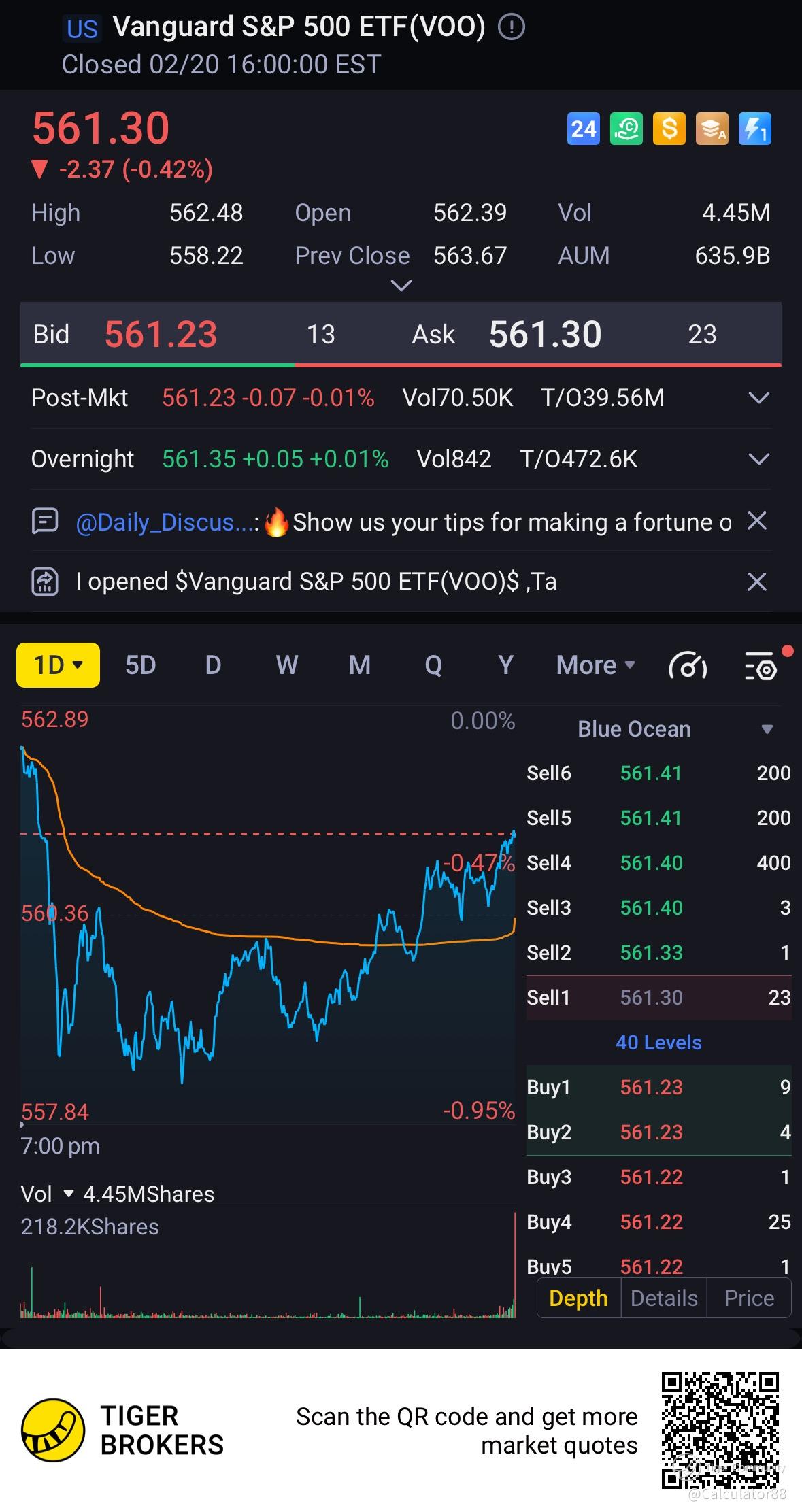
Task: Tap the Prev Close value 563.67
Action: (x=470, y=256)
